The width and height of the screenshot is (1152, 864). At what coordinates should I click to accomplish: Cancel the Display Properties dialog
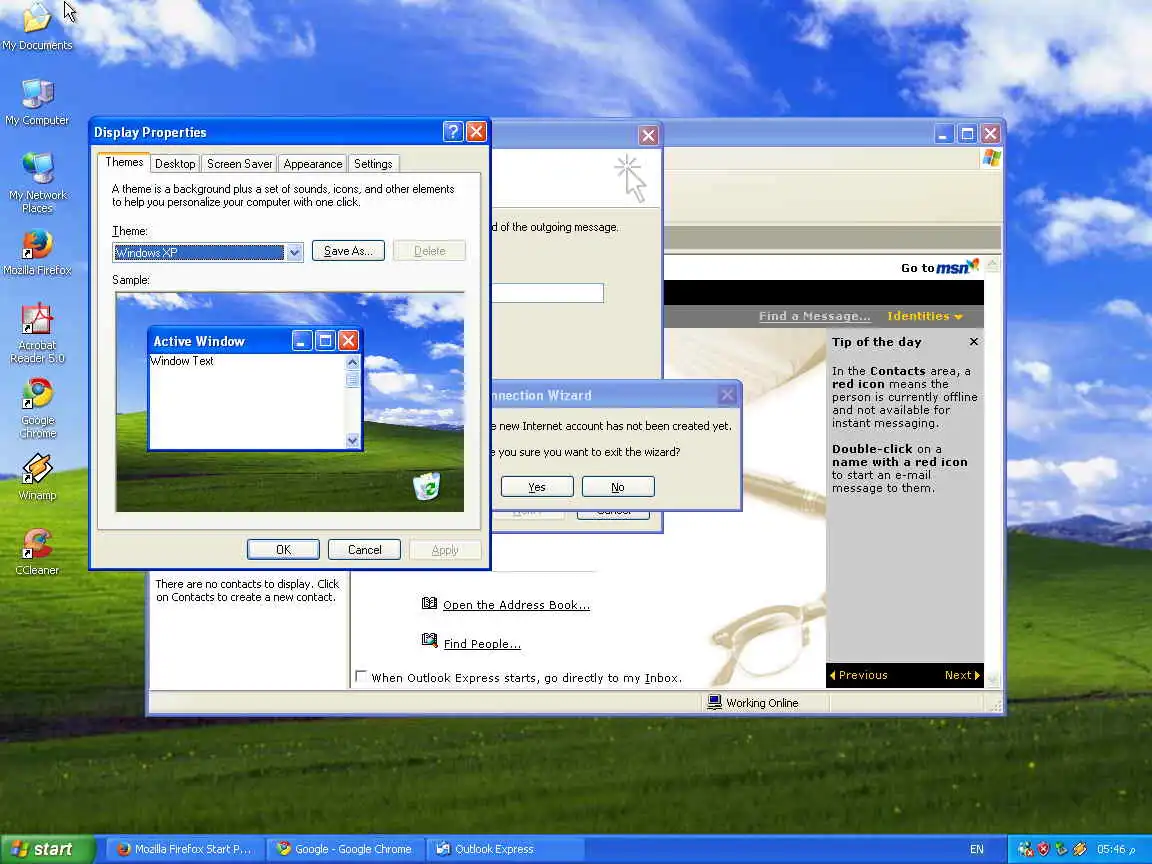[364, 550]
